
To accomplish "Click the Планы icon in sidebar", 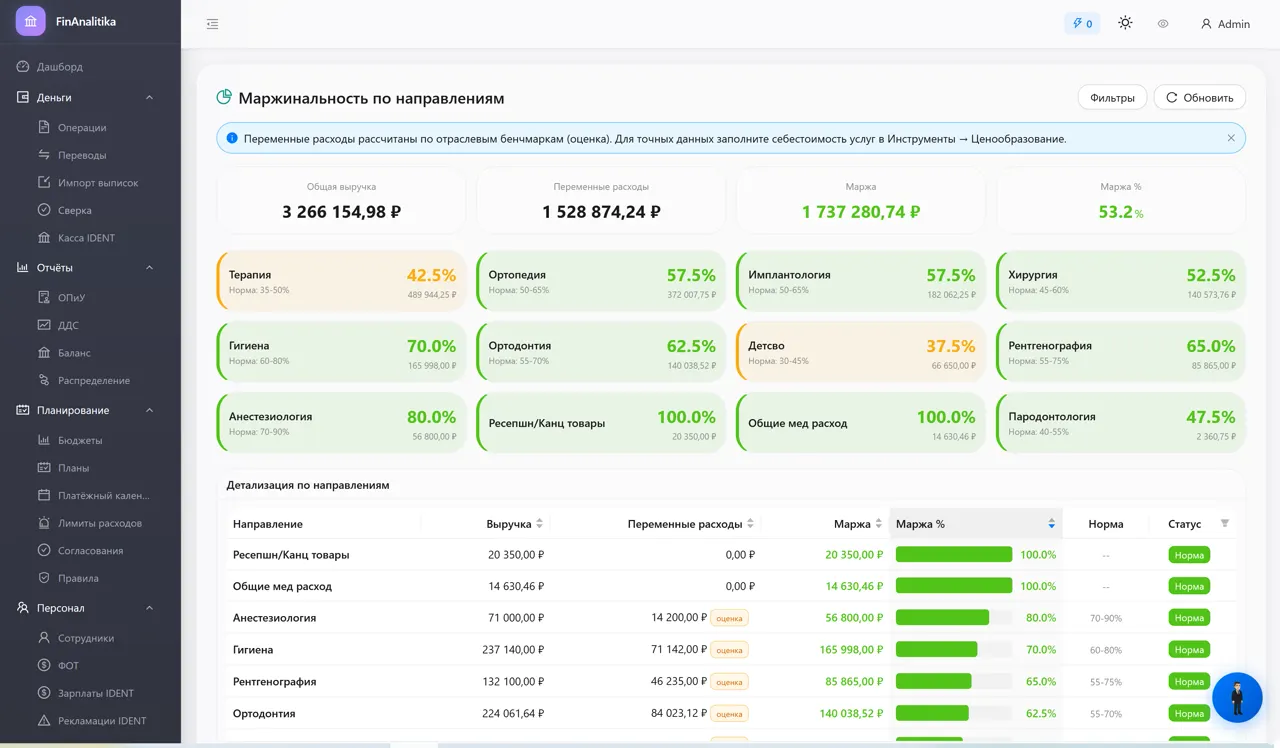I will (44, 468).
